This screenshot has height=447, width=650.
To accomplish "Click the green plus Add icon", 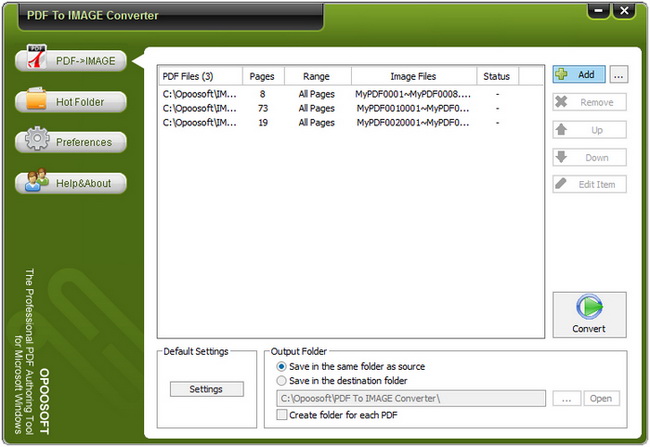I will tap(563, 75).
